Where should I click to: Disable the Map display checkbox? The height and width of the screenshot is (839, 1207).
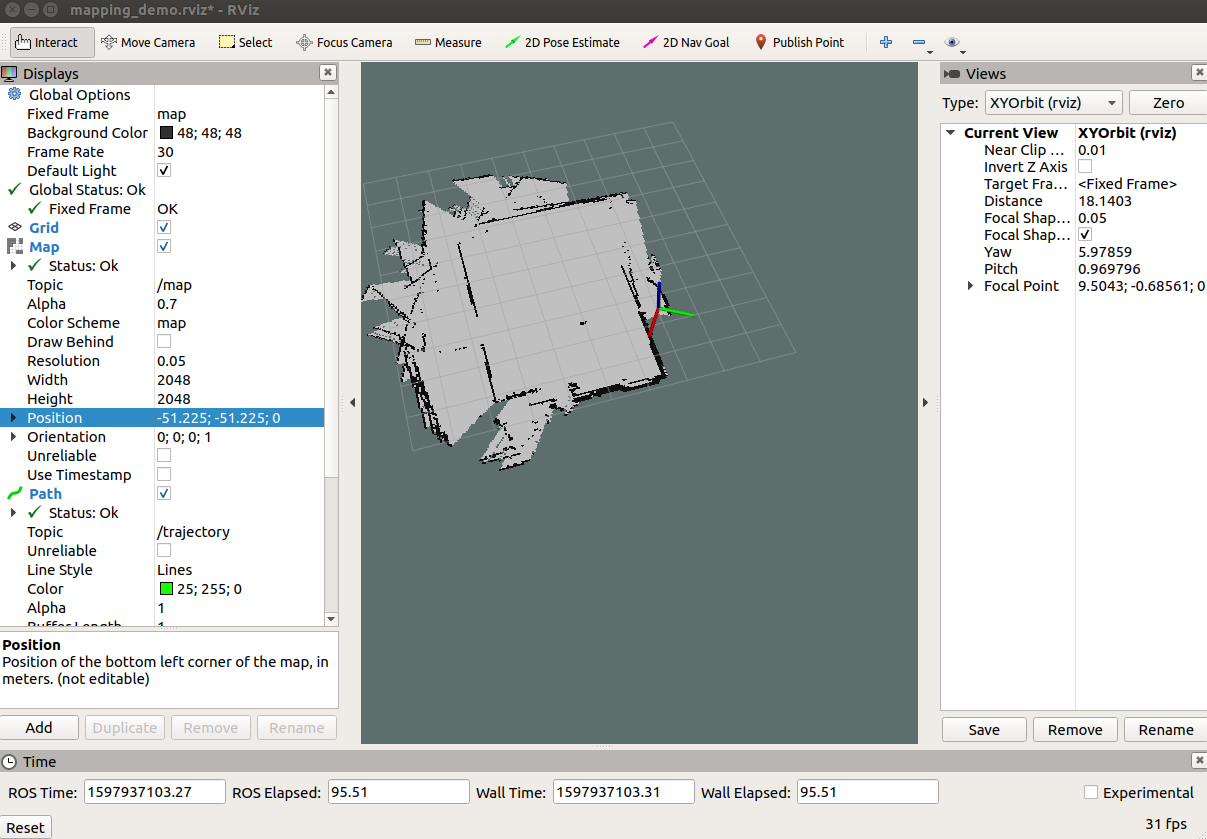pos(163,246)
